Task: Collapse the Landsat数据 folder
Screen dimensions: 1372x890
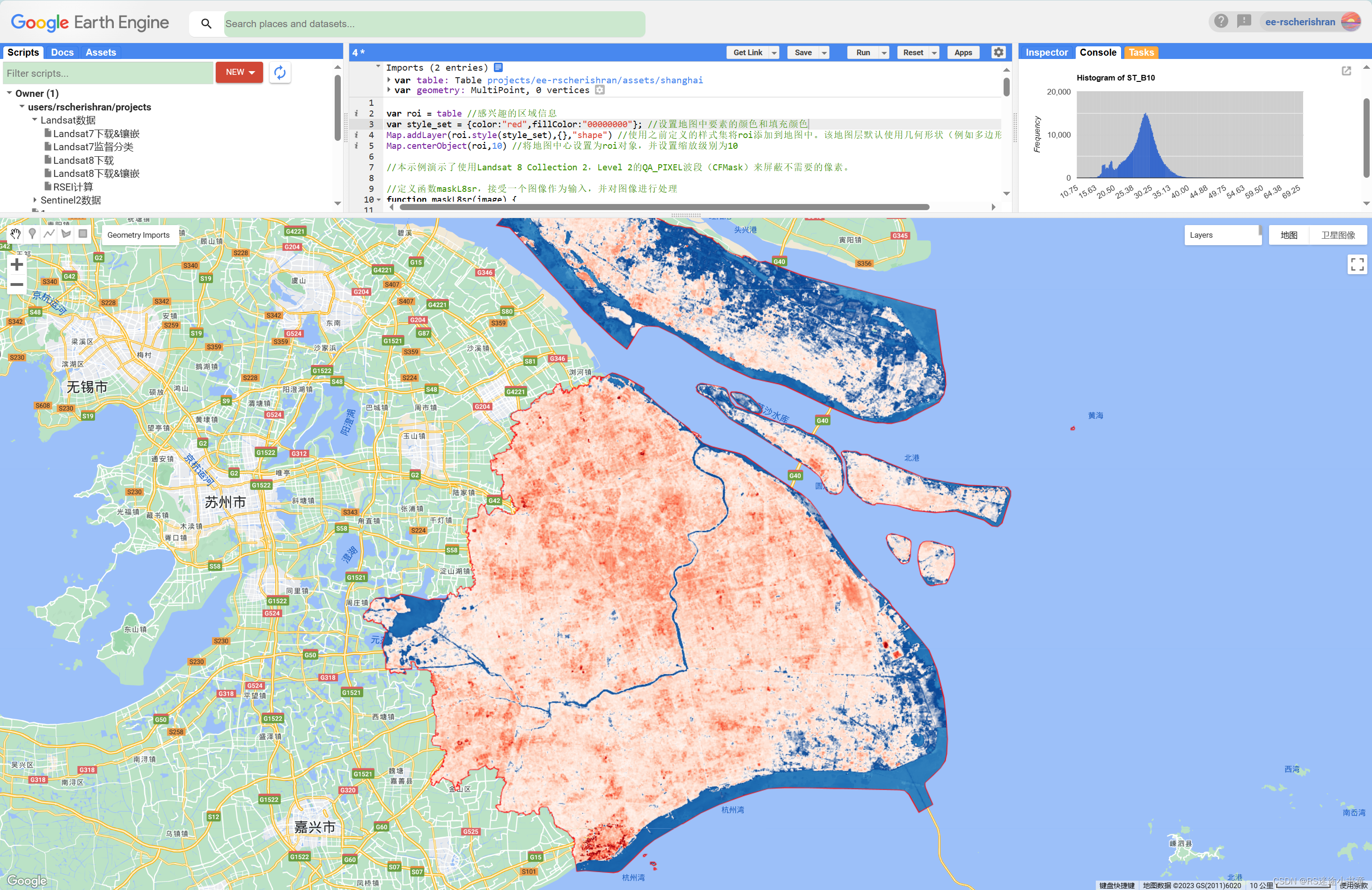Action: [x=35, y=120]
